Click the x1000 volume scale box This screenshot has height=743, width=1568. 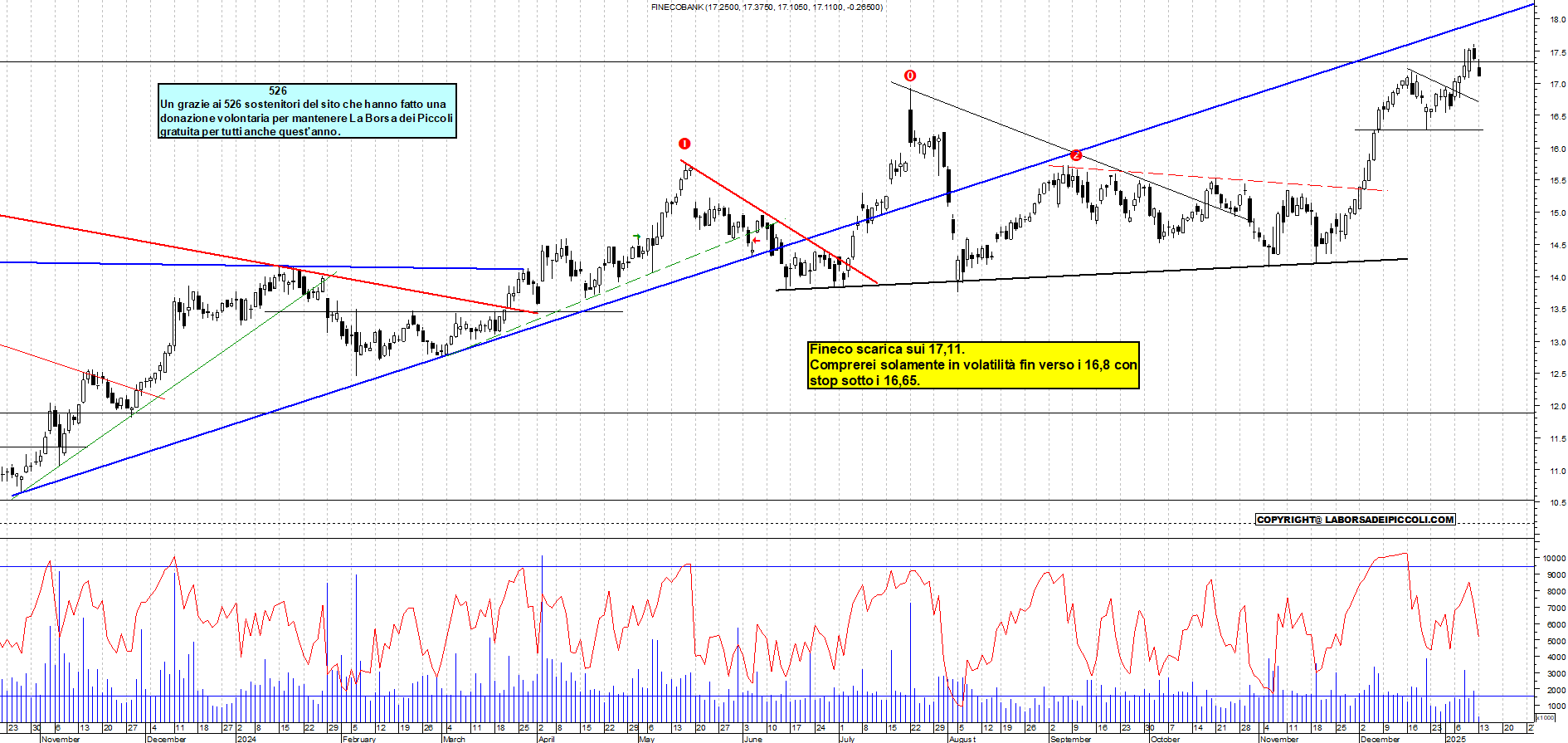coord(1546,717)
